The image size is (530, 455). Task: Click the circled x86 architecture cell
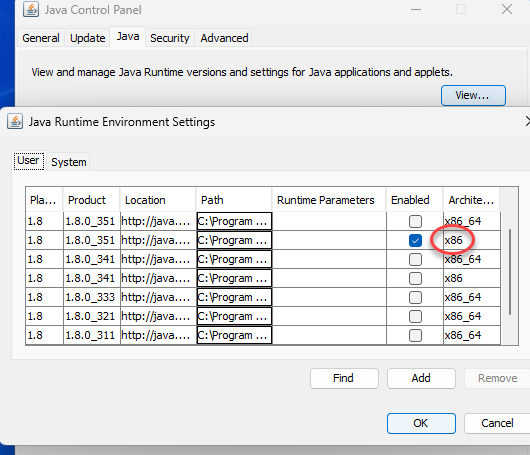point(472,241)
